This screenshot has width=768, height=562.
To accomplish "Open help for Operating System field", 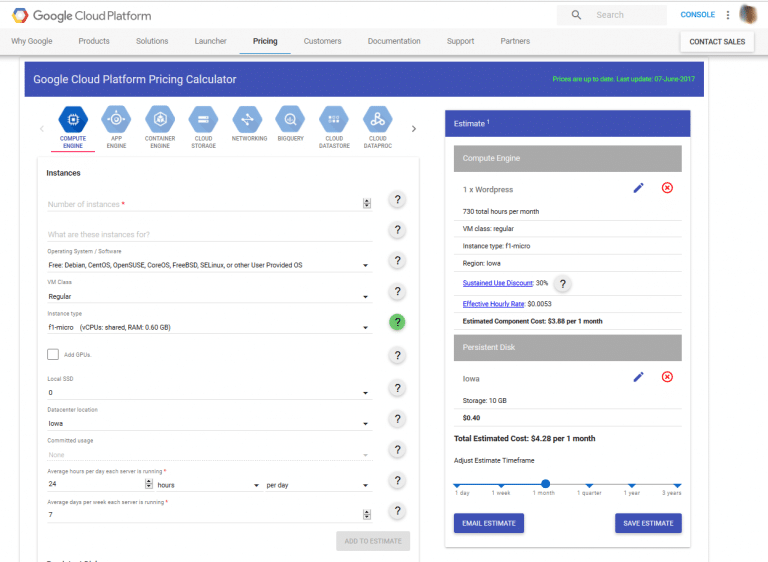I will (x=398, y=261).
